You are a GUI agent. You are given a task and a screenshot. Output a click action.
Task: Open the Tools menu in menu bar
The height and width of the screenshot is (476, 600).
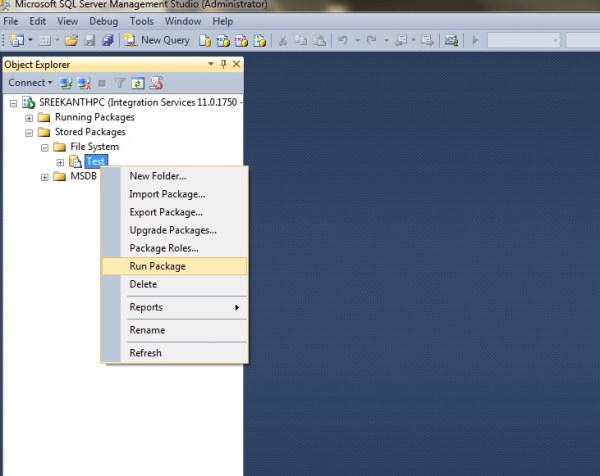(141, 21)
